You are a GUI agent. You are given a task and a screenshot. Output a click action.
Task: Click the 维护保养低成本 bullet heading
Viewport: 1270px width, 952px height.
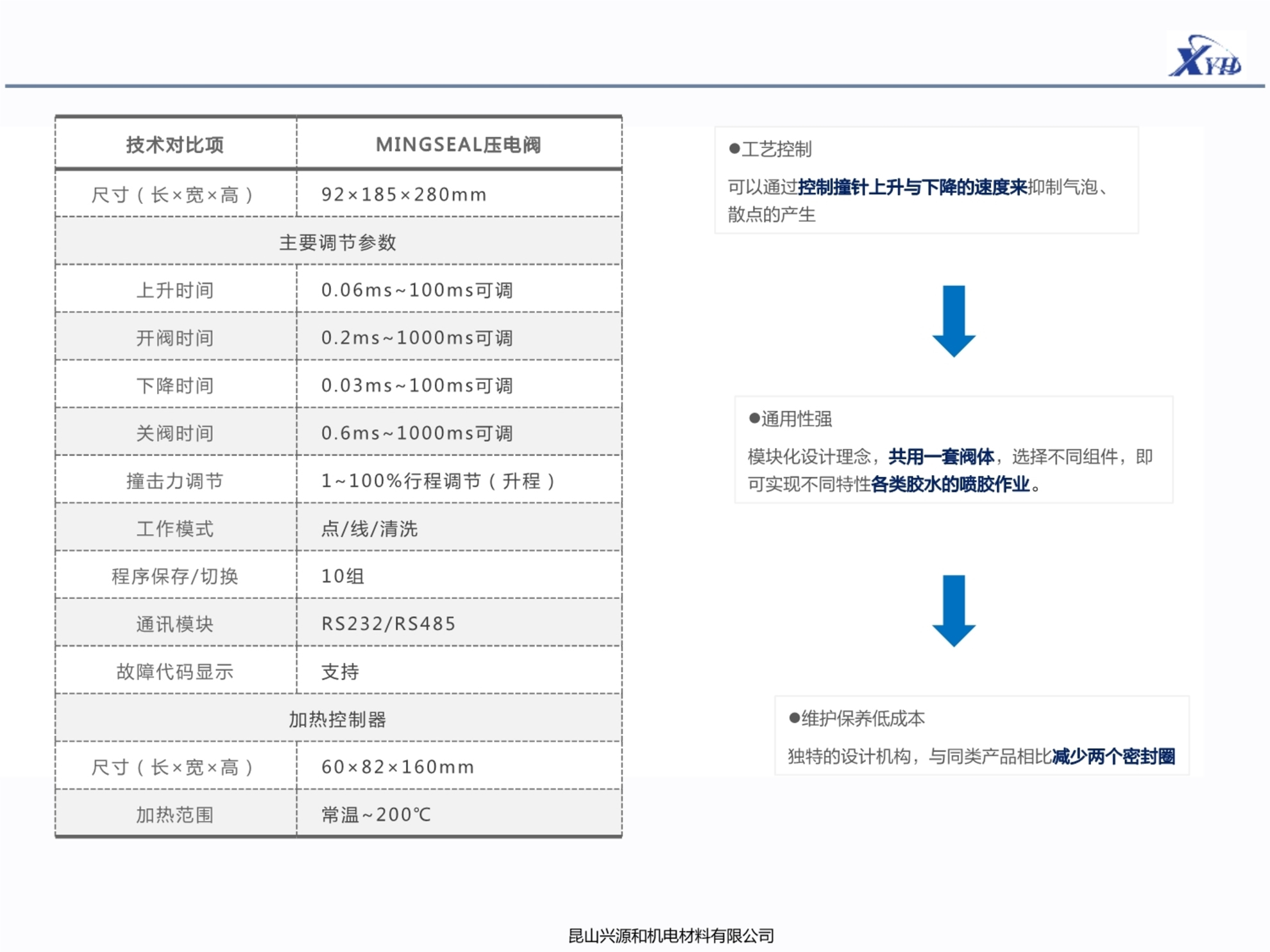coord(856,719)
